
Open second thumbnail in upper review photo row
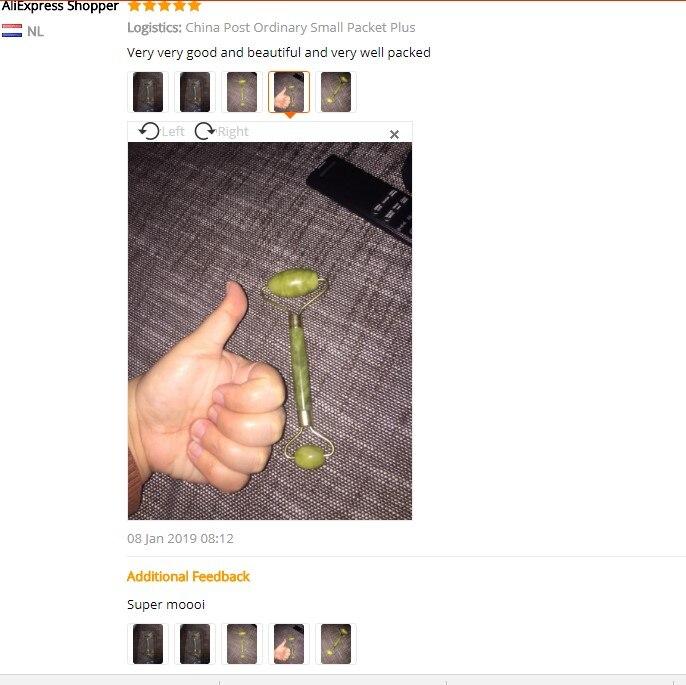tap(195, 92)
